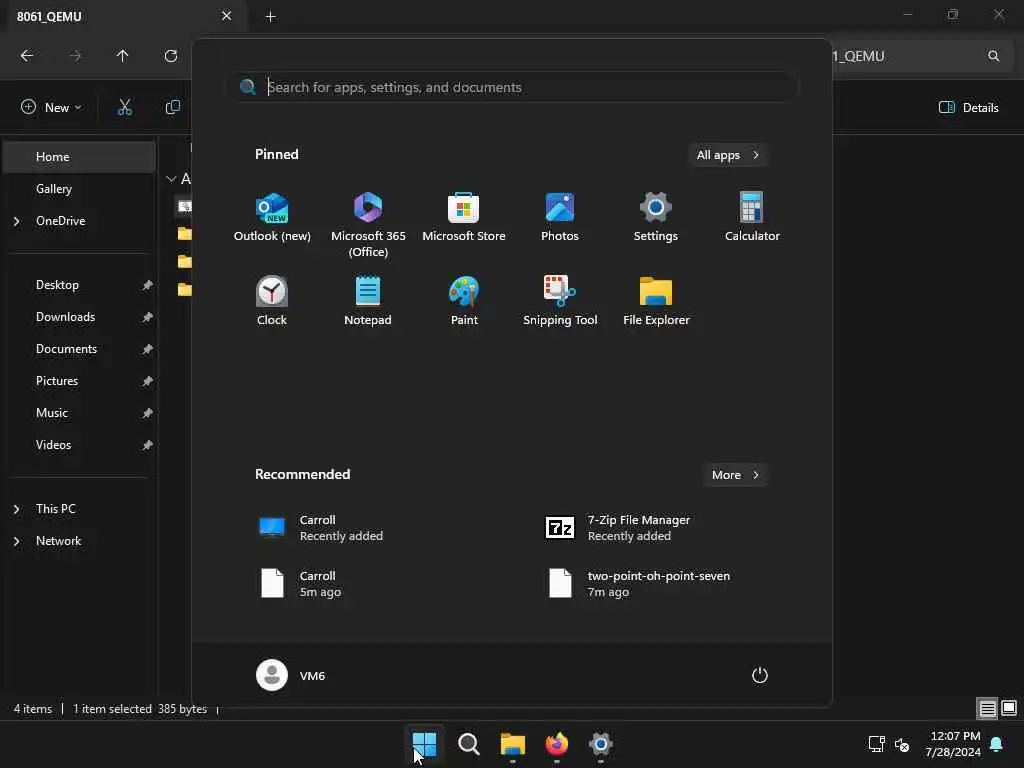Click the Windows Start button on taskbar
The width and height of the screenshot is (1024, 768).
(x=424, y=744)
